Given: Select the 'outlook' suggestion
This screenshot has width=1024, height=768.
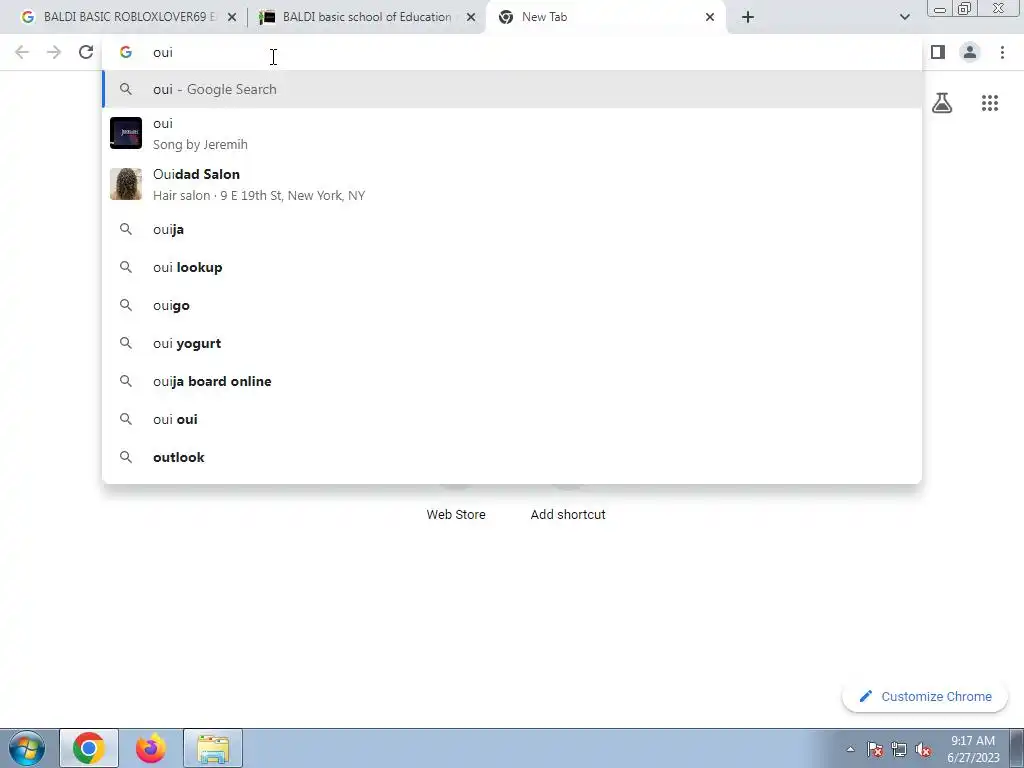Looking at the screenshot, I should pyautogui.click(x=512, y=457).
